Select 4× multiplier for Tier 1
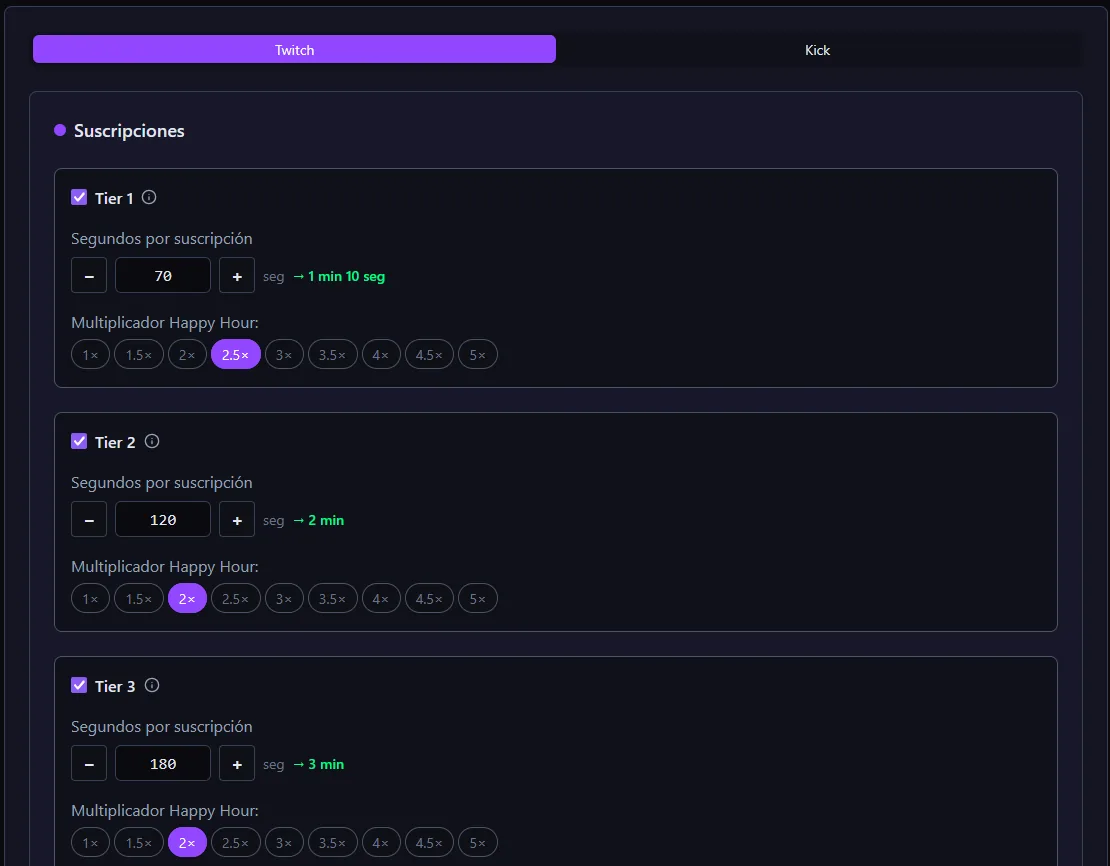The width and height of the screenshot is (1110, 866). [382, 355]
